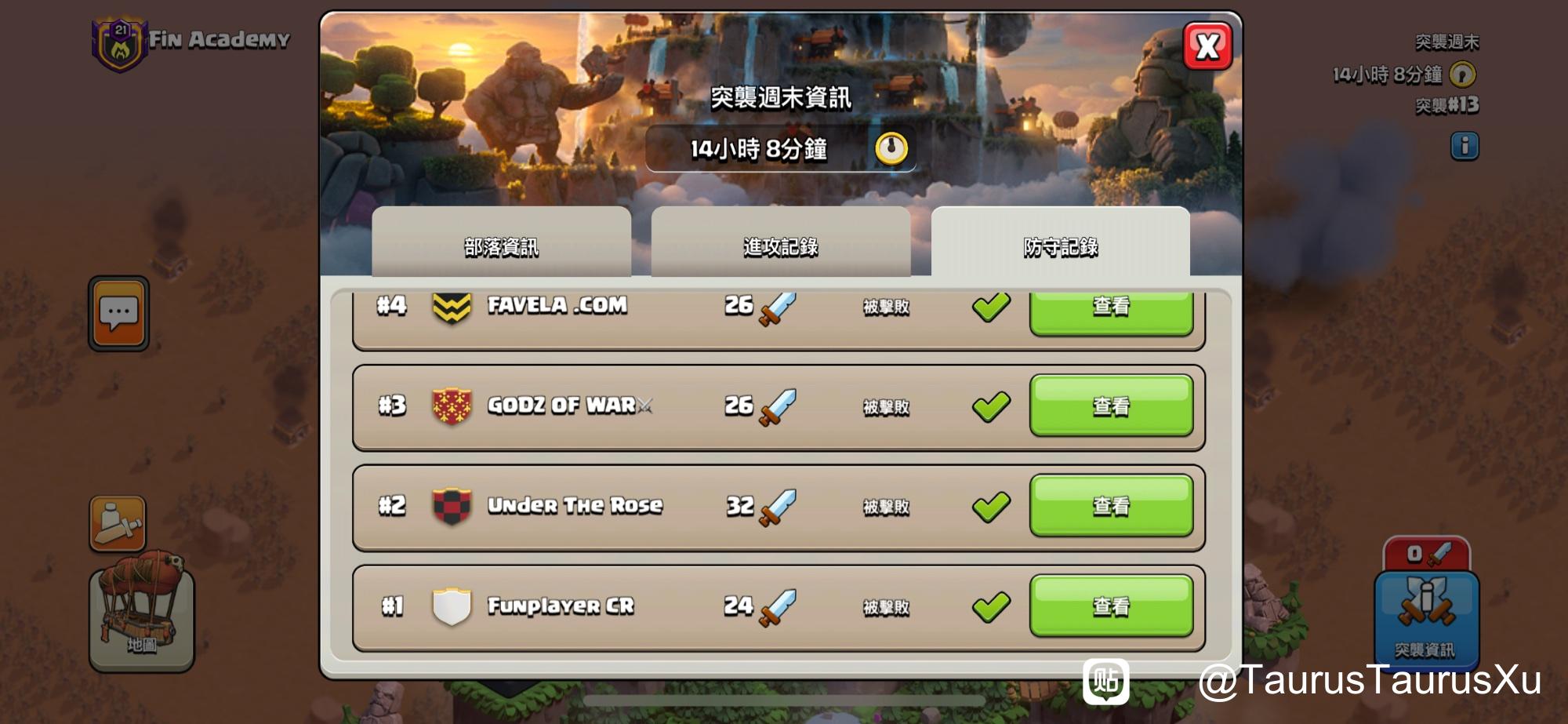Click the green checkmark for Under The Rose

tap(991, 507)
